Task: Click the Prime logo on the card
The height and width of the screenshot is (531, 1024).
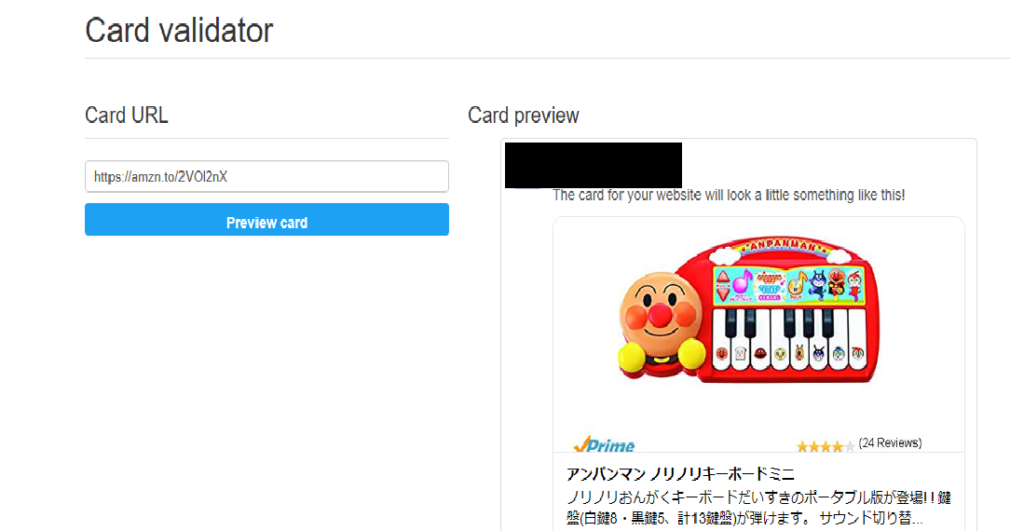Action: pyautogui.click(x=604, y=445)
